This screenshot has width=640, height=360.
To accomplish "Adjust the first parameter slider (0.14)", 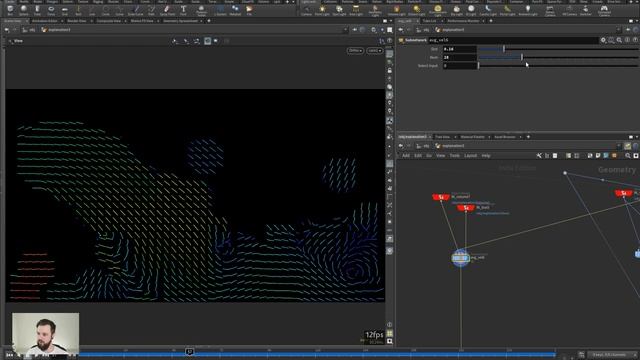I will pyautogui.click(x=558, y=49).
